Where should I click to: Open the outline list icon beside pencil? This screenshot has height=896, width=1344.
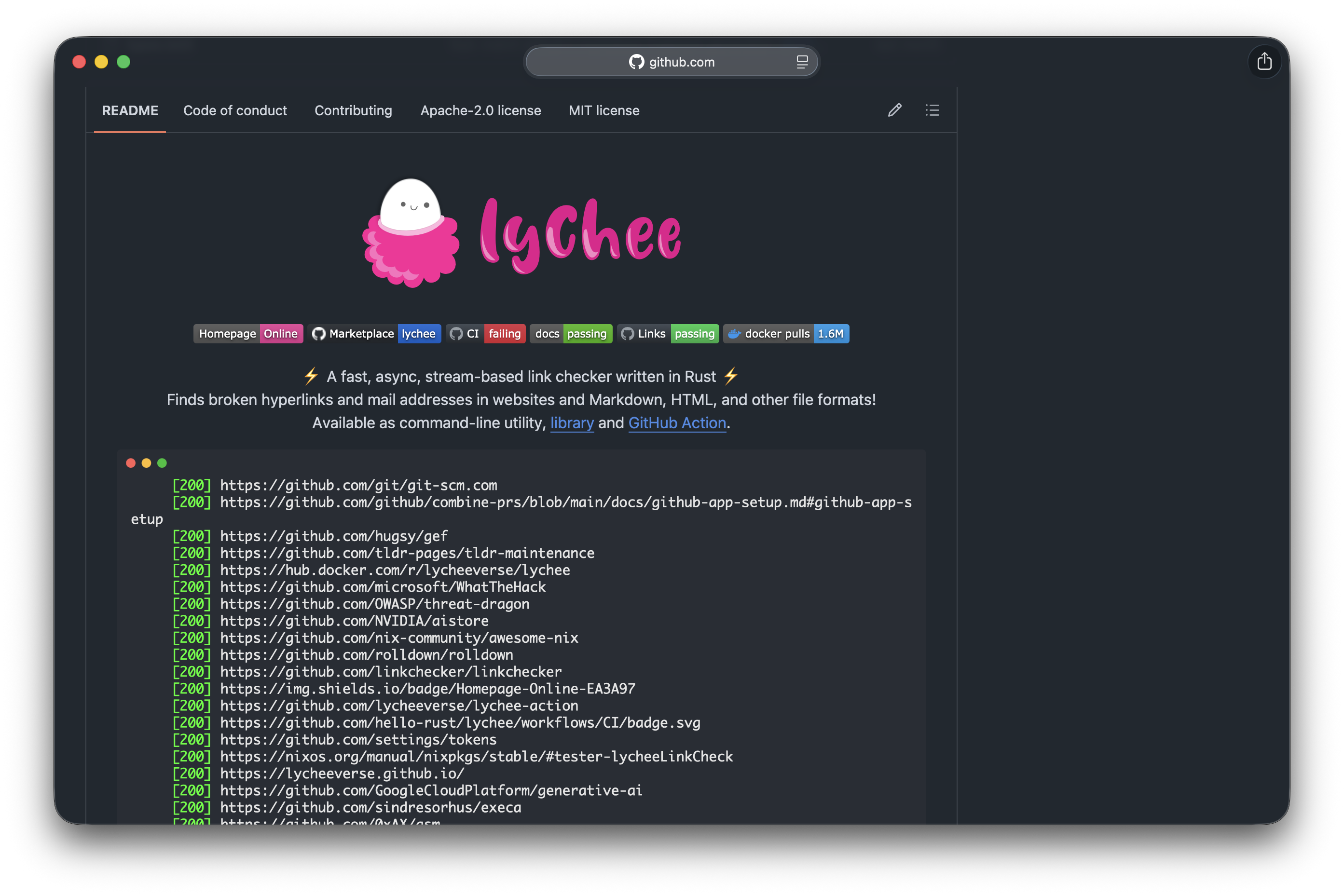(933, 110)
